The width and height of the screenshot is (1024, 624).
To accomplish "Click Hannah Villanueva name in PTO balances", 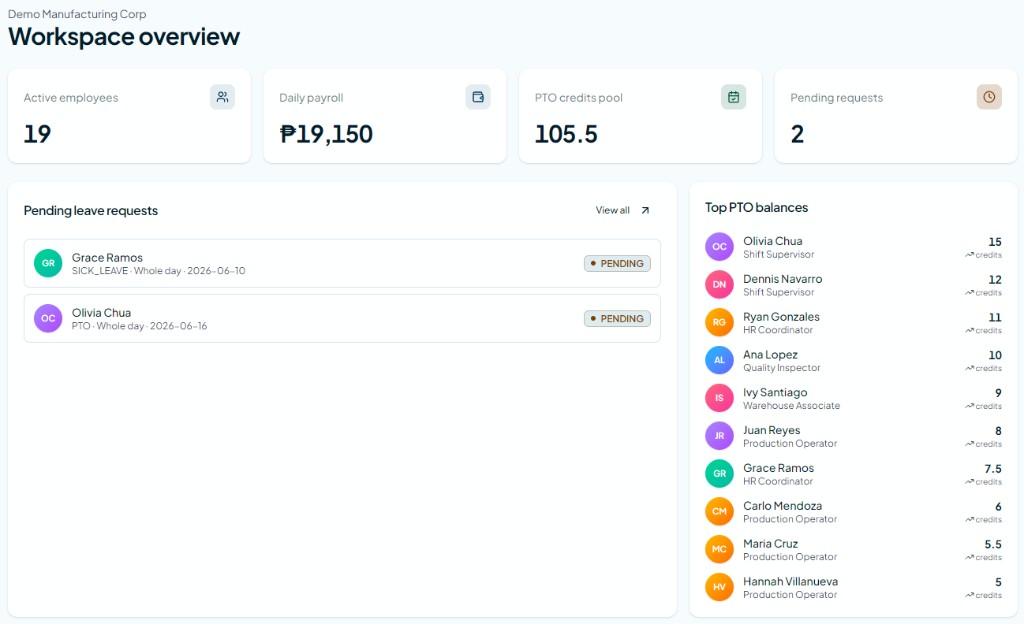I will 790,582.
